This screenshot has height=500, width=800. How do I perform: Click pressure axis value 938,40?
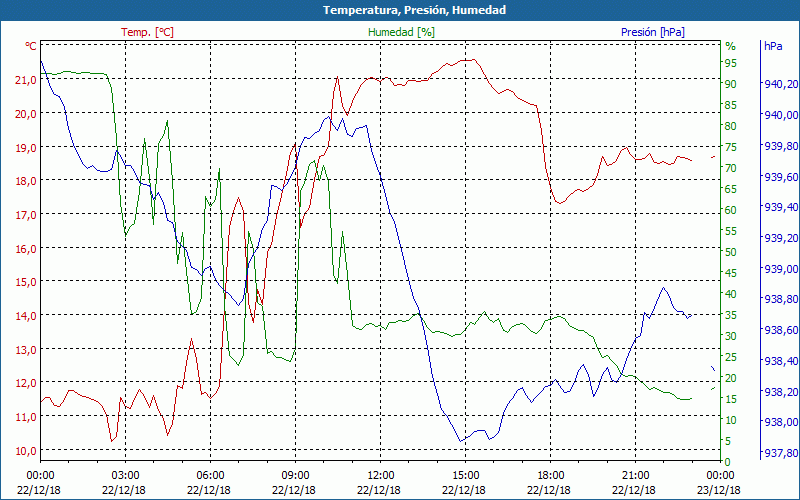(781, 361)
